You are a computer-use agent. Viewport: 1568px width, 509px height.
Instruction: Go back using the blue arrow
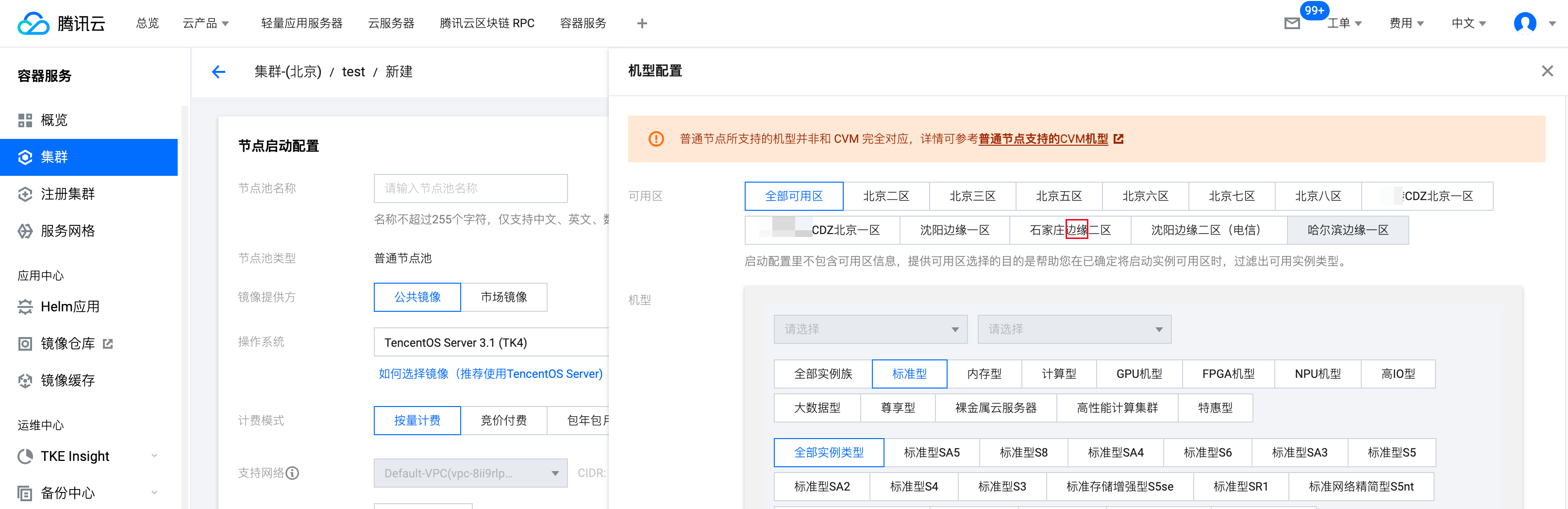[x=218, y=72]
